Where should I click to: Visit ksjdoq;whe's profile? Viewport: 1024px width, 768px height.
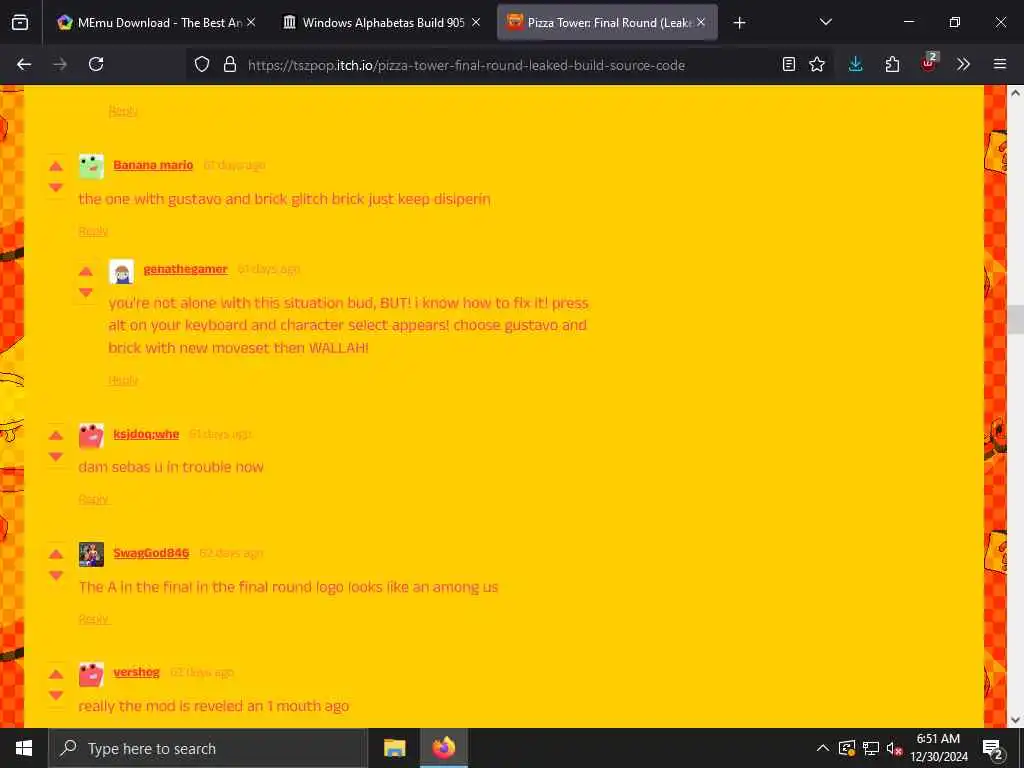point(146,434)
